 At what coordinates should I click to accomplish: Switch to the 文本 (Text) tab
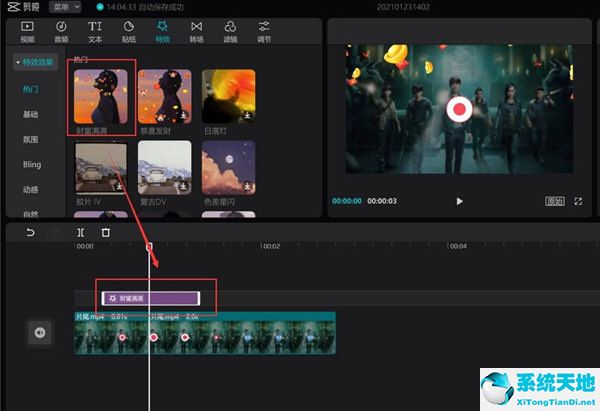click(95, 30)
